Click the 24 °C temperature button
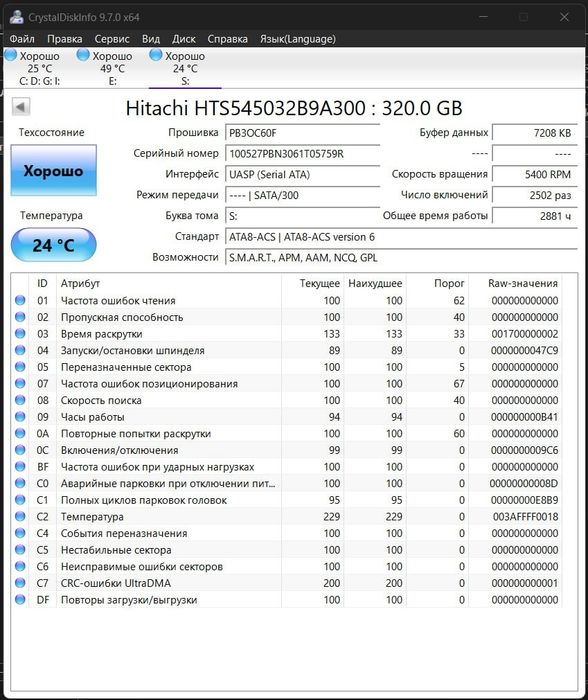Image resolution: width=588 pixels, height=700 pixels. 54,245
